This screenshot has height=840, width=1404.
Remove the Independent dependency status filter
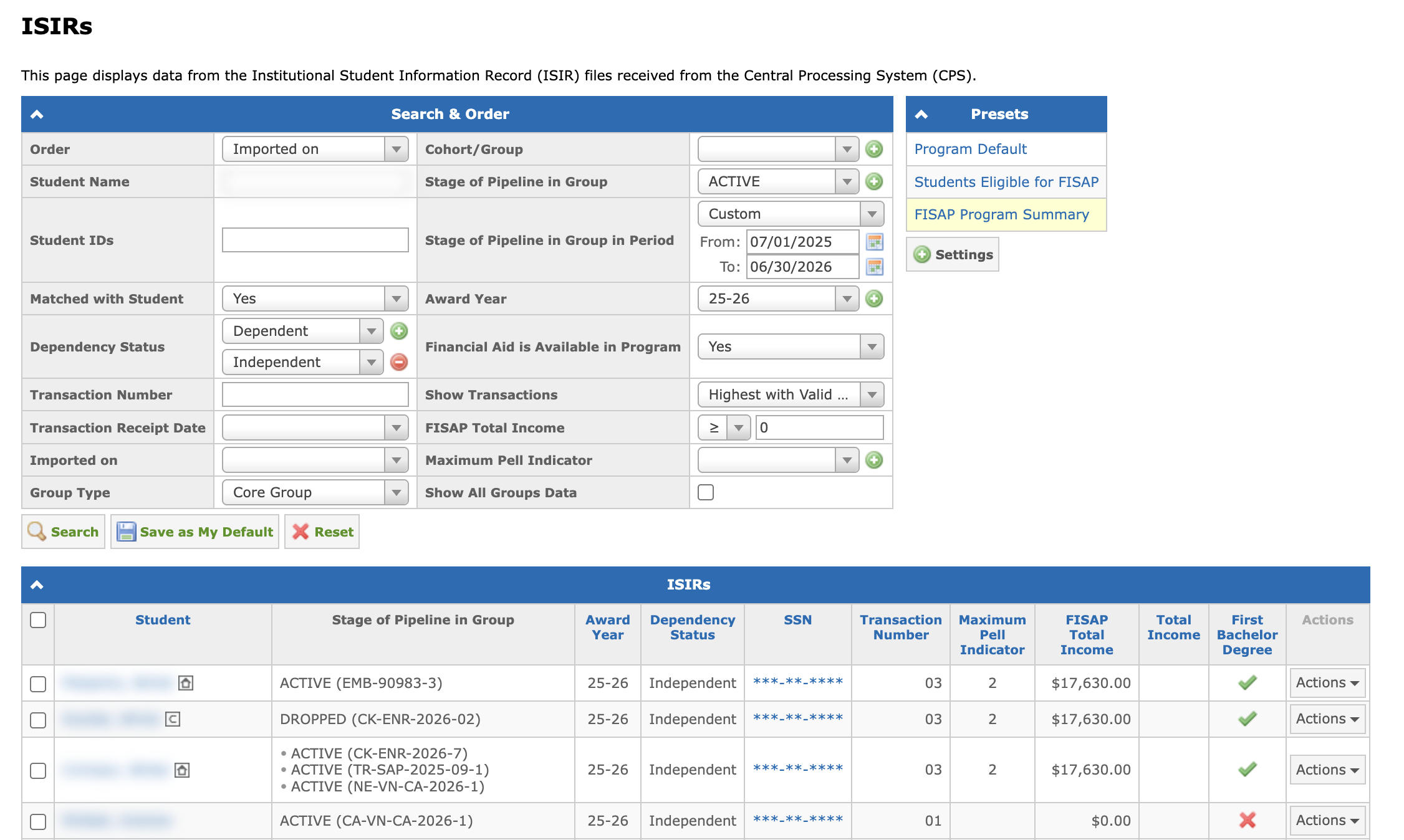click(x=399, y=362)
